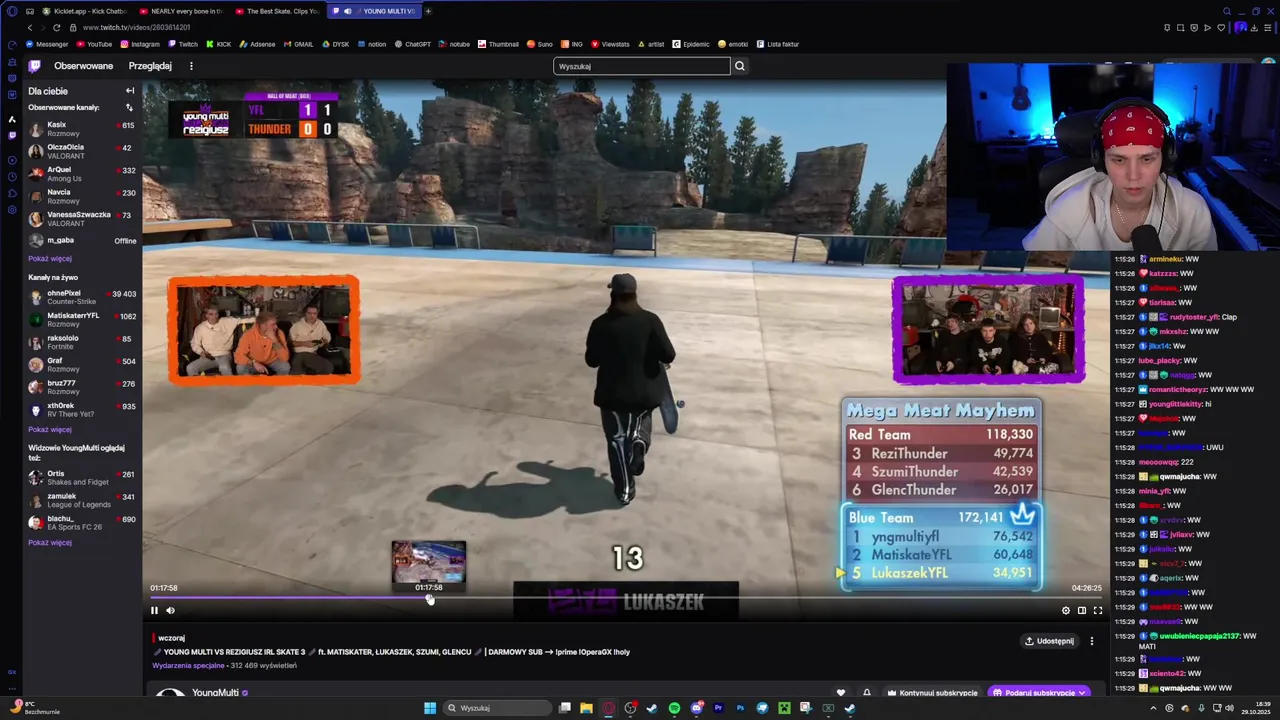
Task: Click the Twitch search magnifier button
Action: (740, 66)
